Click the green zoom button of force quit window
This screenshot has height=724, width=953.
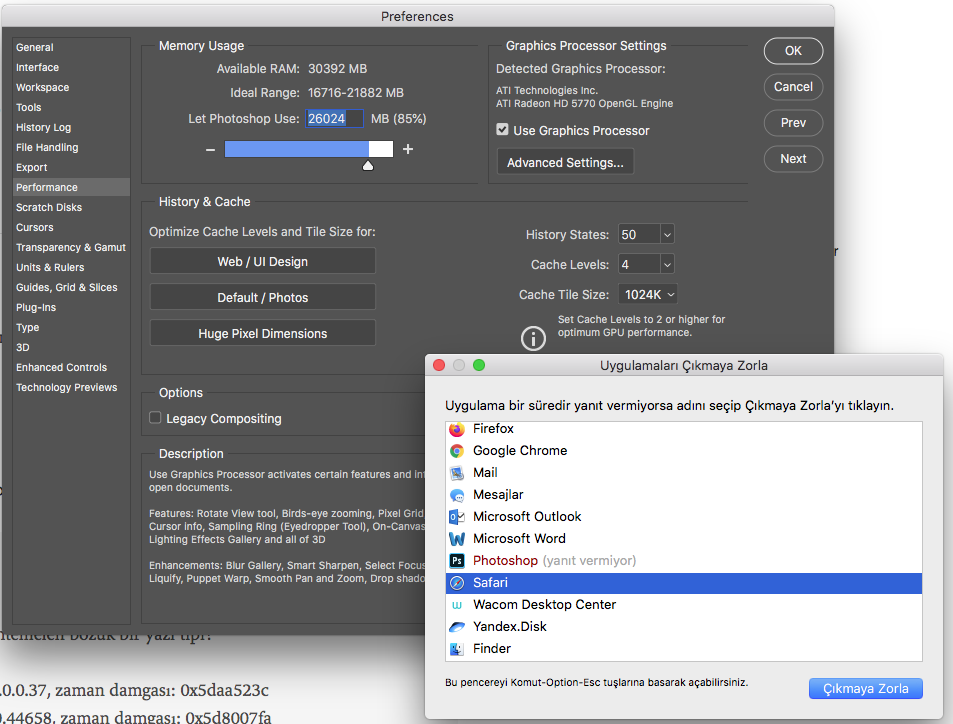point(479,365)
